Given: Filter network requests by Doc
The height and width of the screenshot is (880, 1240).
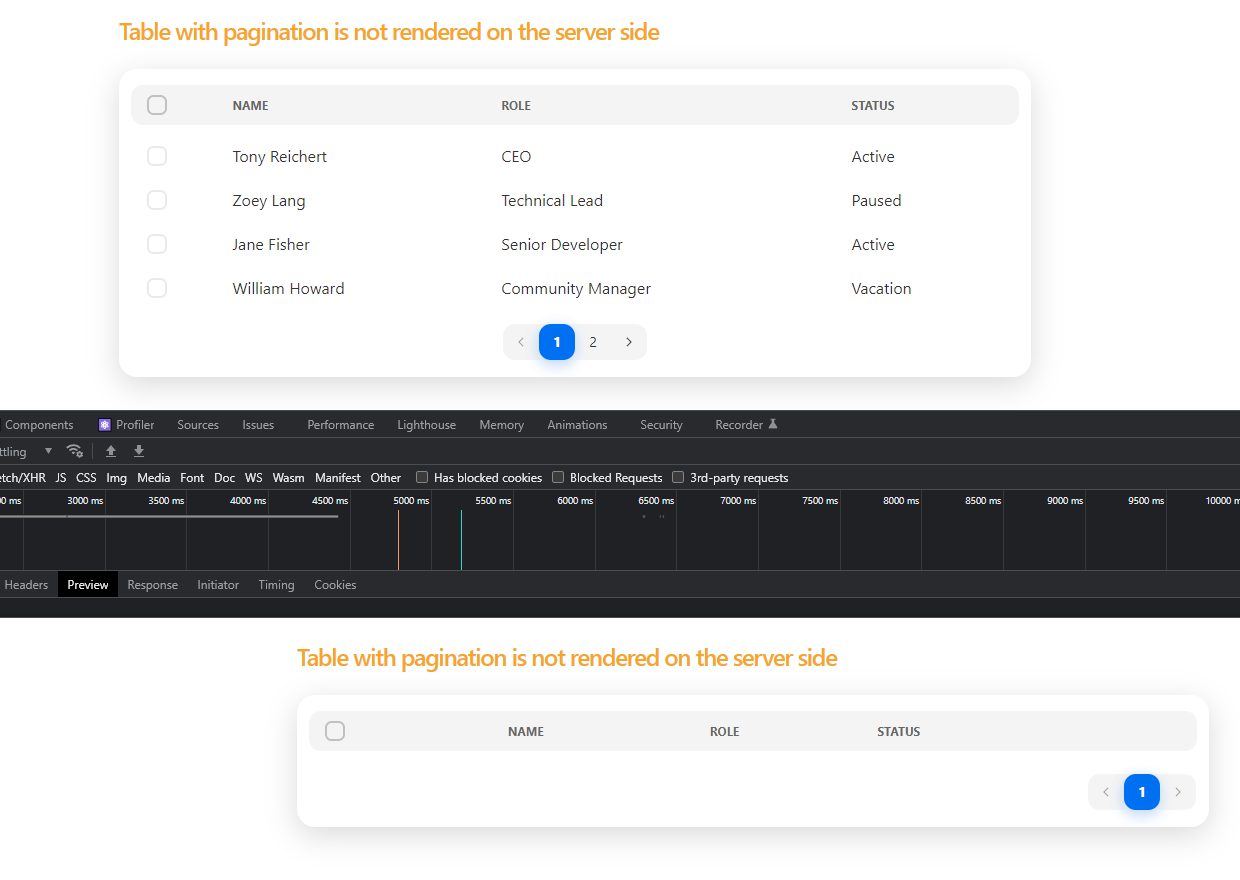Looking at the screenshot, I should tap(225, 478).
